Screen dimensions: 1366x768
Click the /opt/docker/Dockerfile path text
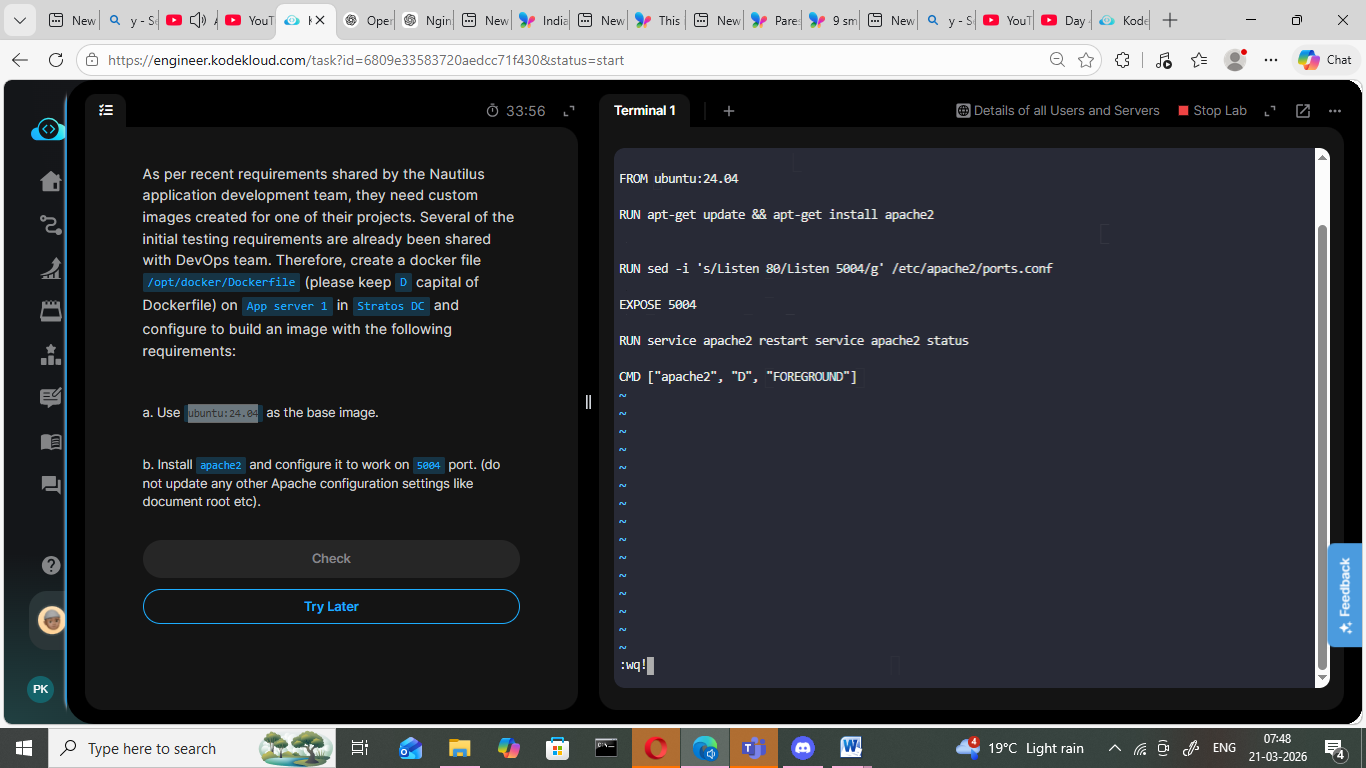click(x=222, y=283)
